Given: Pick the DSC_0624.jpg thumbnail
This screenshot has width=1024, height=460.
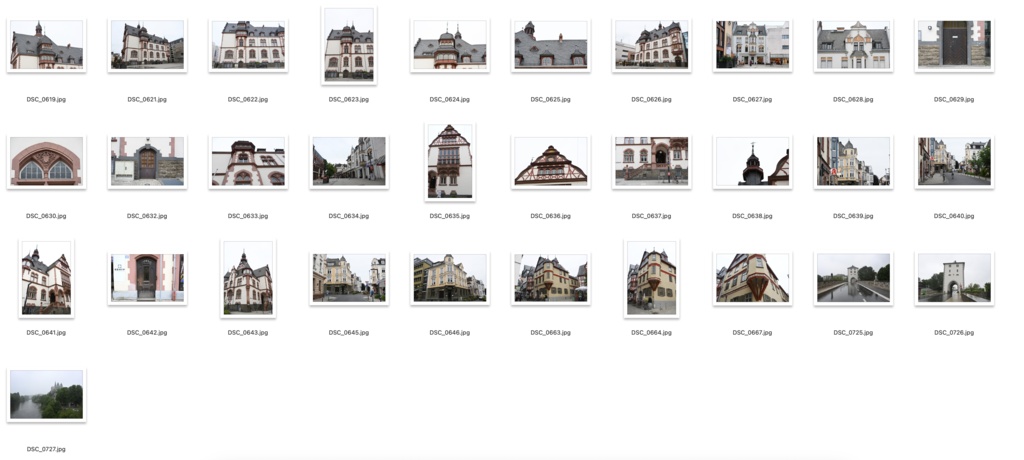Looking at the screenshot, I should tap(449, 45).
